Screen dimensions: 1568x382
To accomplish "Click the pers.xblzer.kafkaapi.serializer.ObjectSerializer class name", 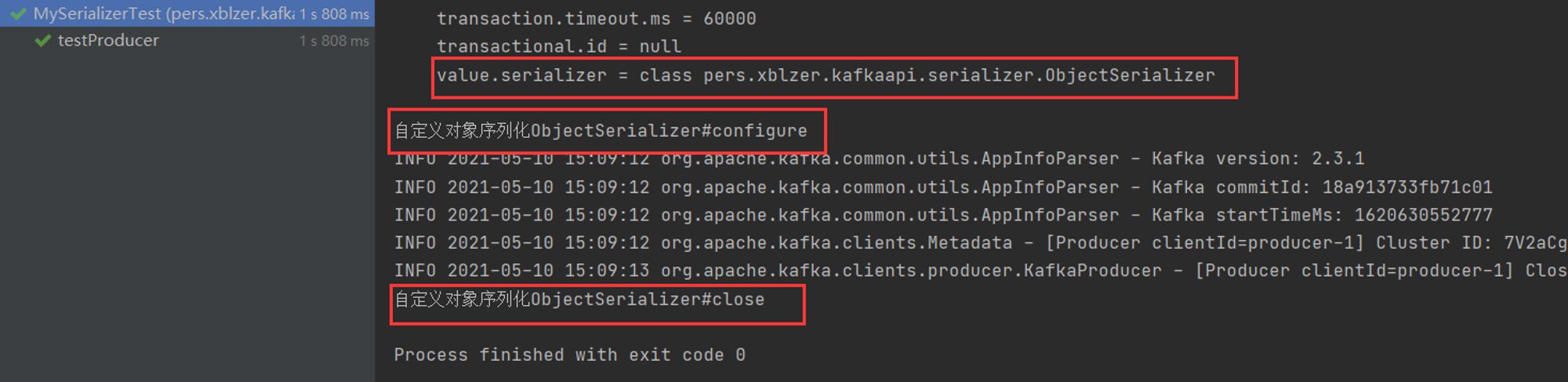I will pos(959,75).
